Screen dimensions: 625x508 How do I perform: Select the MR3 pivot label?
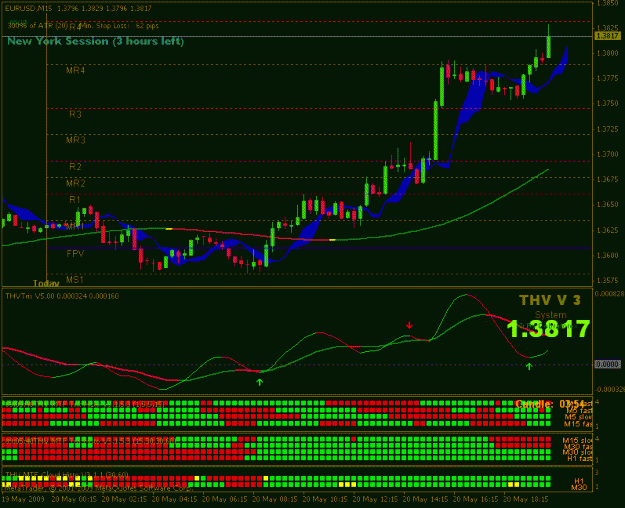pyautogui.click(x=75, y=140)
